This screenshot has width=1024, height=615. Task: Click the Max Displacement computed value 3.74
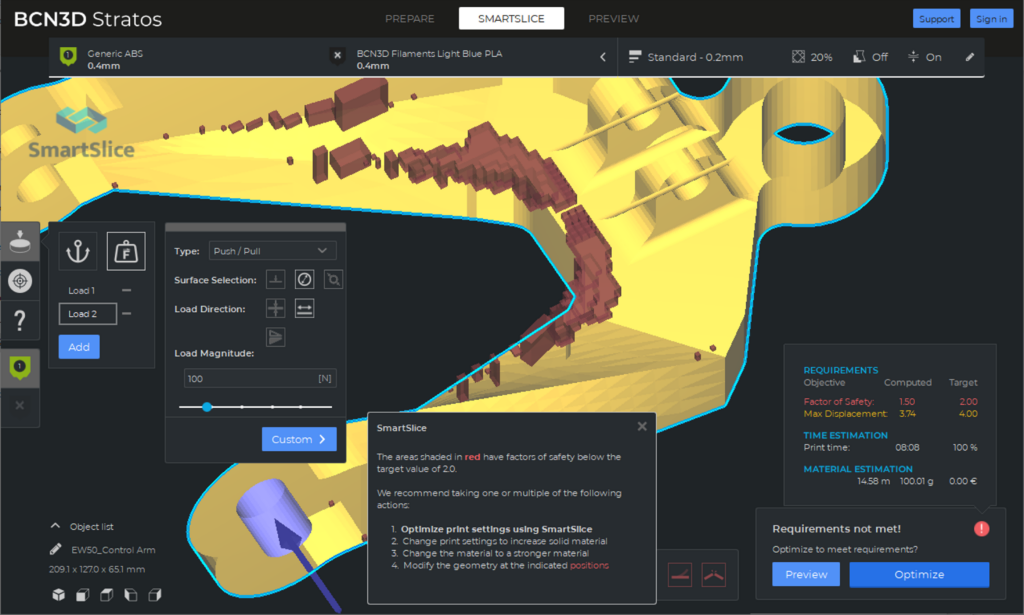pyautogui.click(x=906, y=414)
